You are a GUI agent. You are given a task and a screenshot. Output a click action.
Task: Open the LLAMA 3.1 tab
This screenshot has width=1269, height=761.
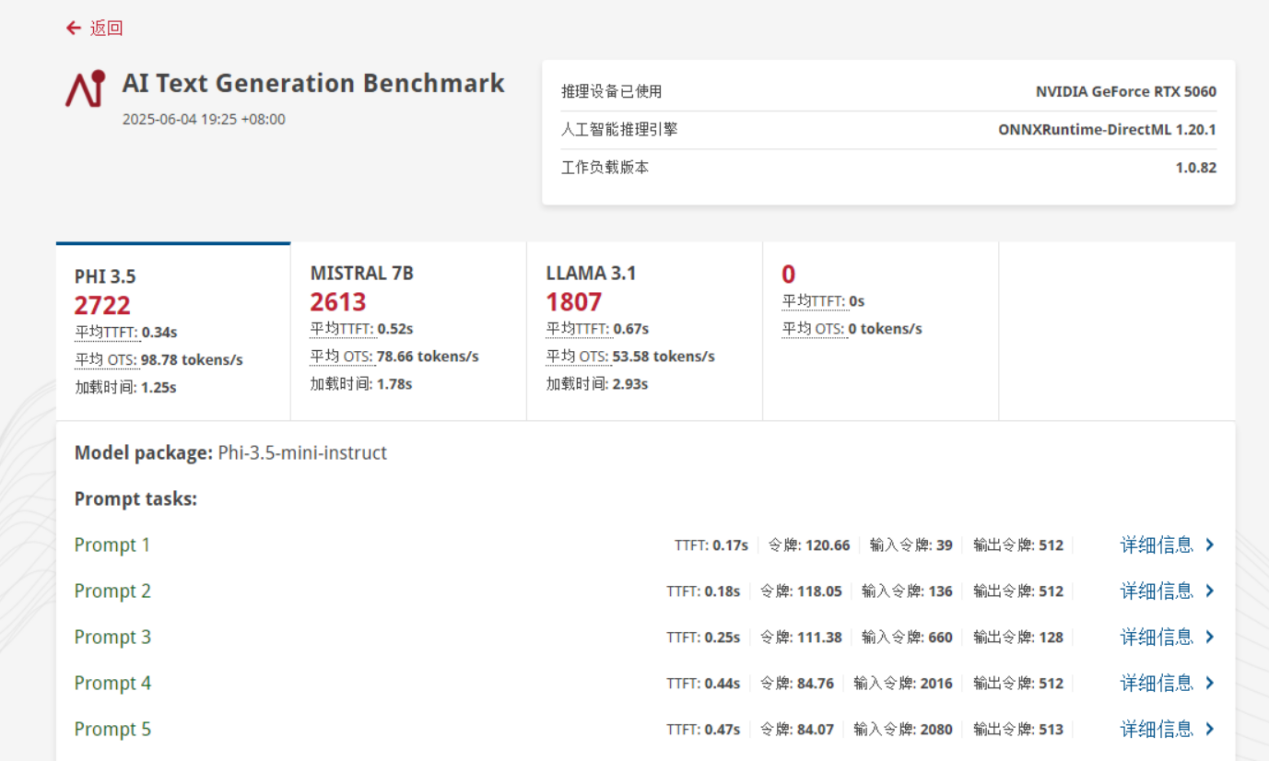point(644,331)
